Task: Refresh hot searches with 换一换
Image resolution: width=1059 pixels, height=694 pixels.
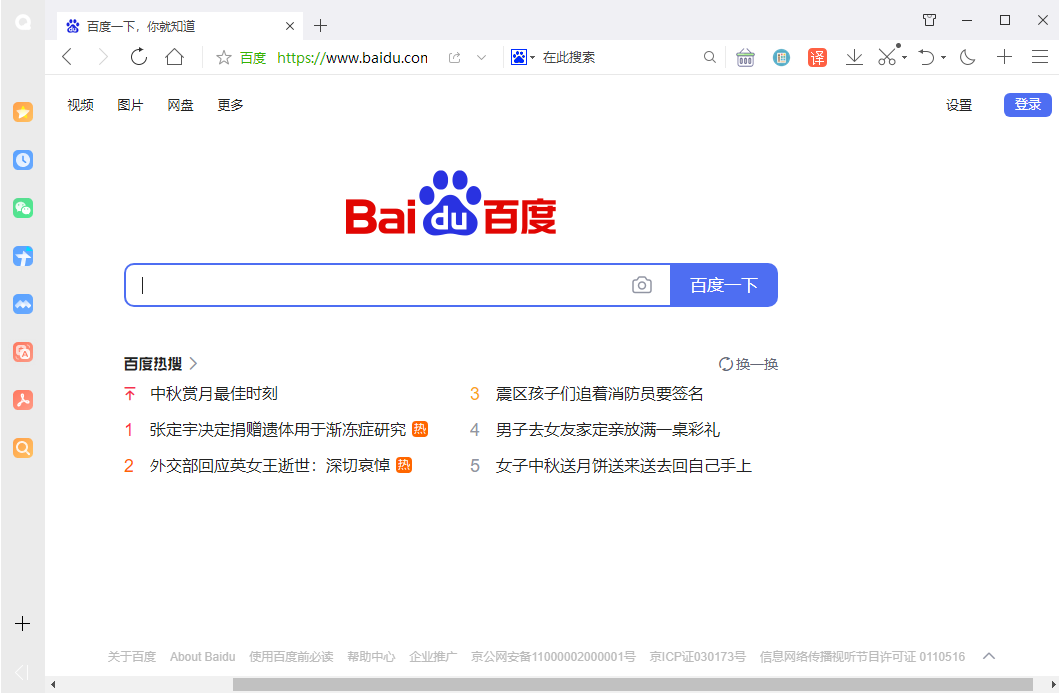Action: click(x=748, y=364)
